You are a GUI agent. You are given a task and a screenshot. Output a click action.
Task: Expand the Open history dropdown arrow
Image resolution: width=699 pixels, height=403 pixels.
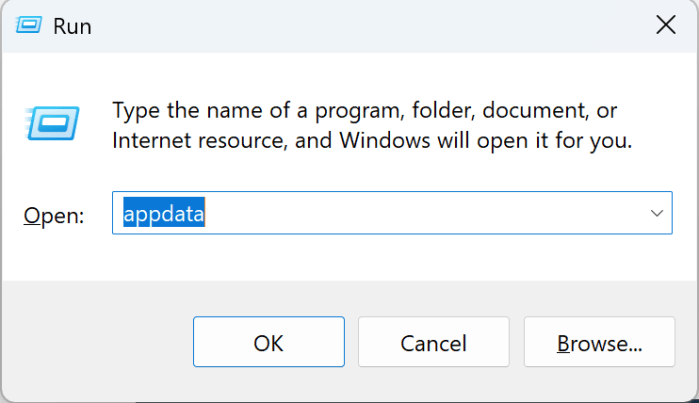pyautogui.click(x=657, y=214)
